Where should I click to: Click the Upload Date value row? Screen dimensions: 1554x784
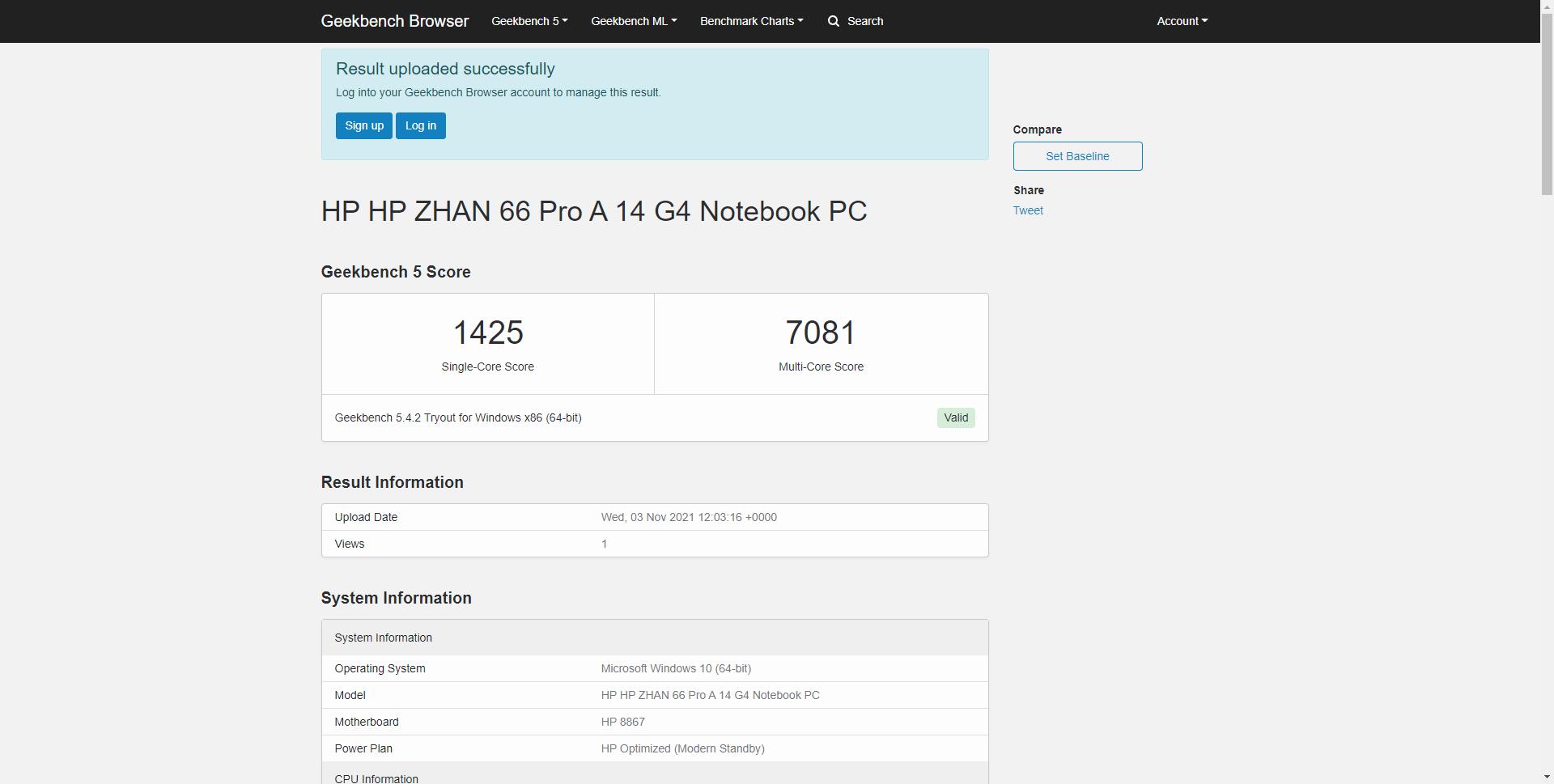click(x=688, y=517)
